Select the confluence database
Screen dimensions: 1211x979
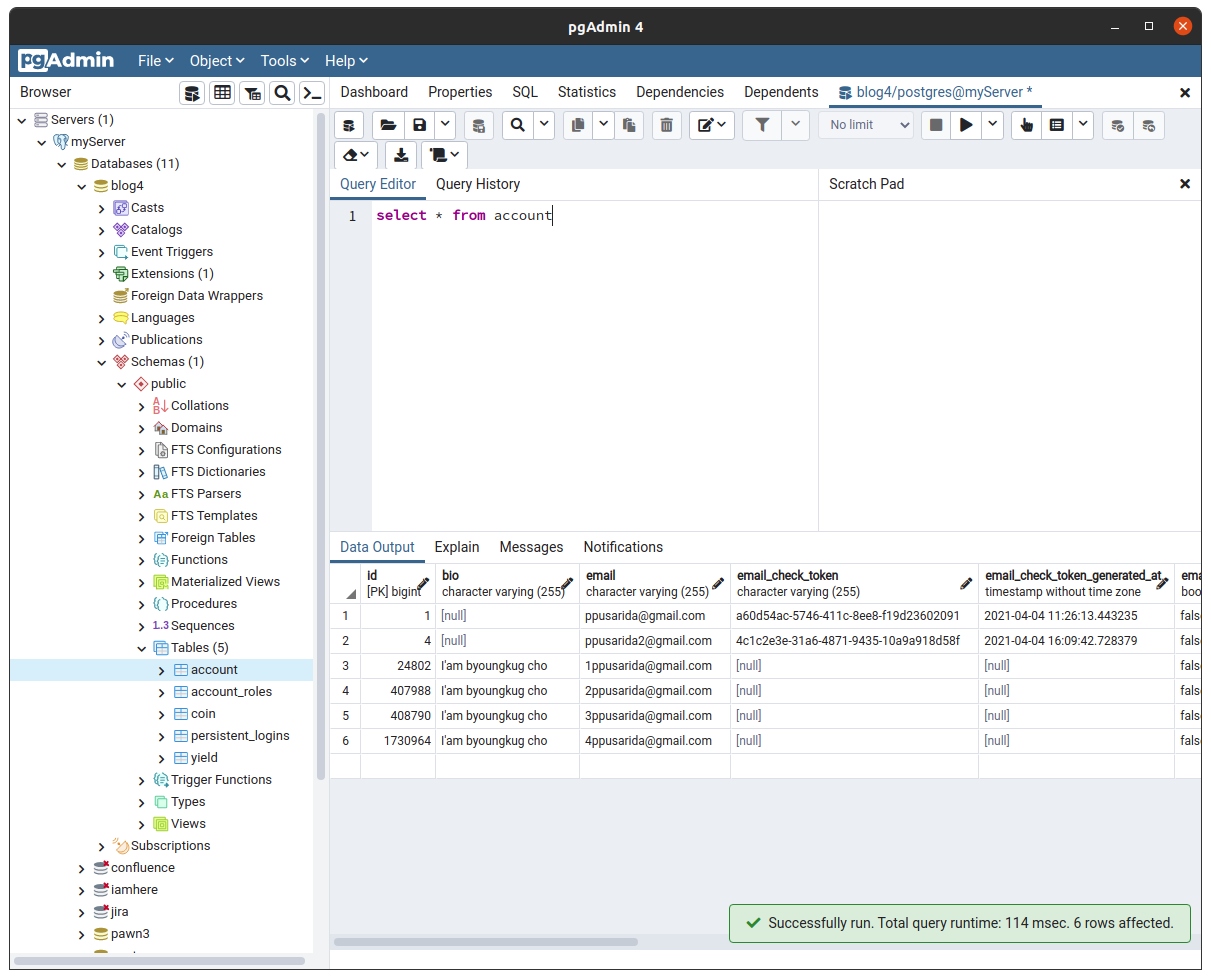(143, 868)
